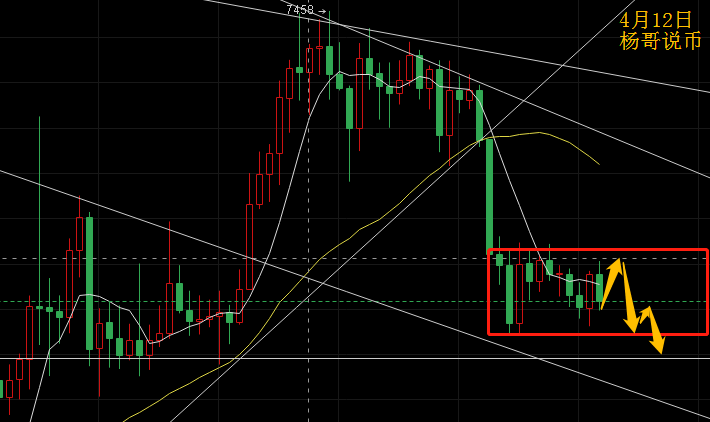This screenshot has height=422, width=710.
Task: Click the small arrow next to 7458
Action: [321, 11]
